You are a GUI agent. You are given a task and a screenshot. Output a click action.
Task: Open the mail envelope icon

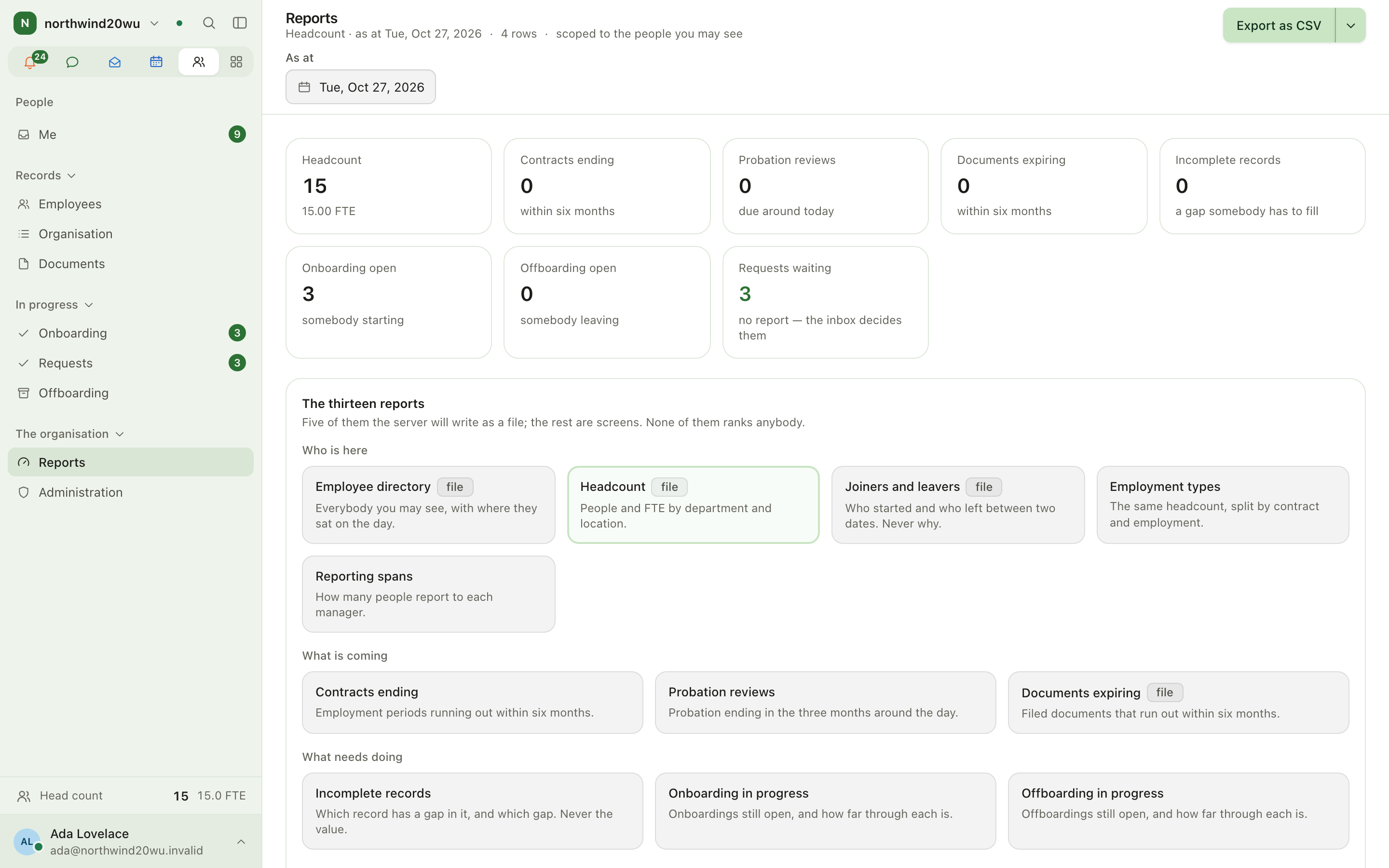pyautogui.click(x=114, y=61)
